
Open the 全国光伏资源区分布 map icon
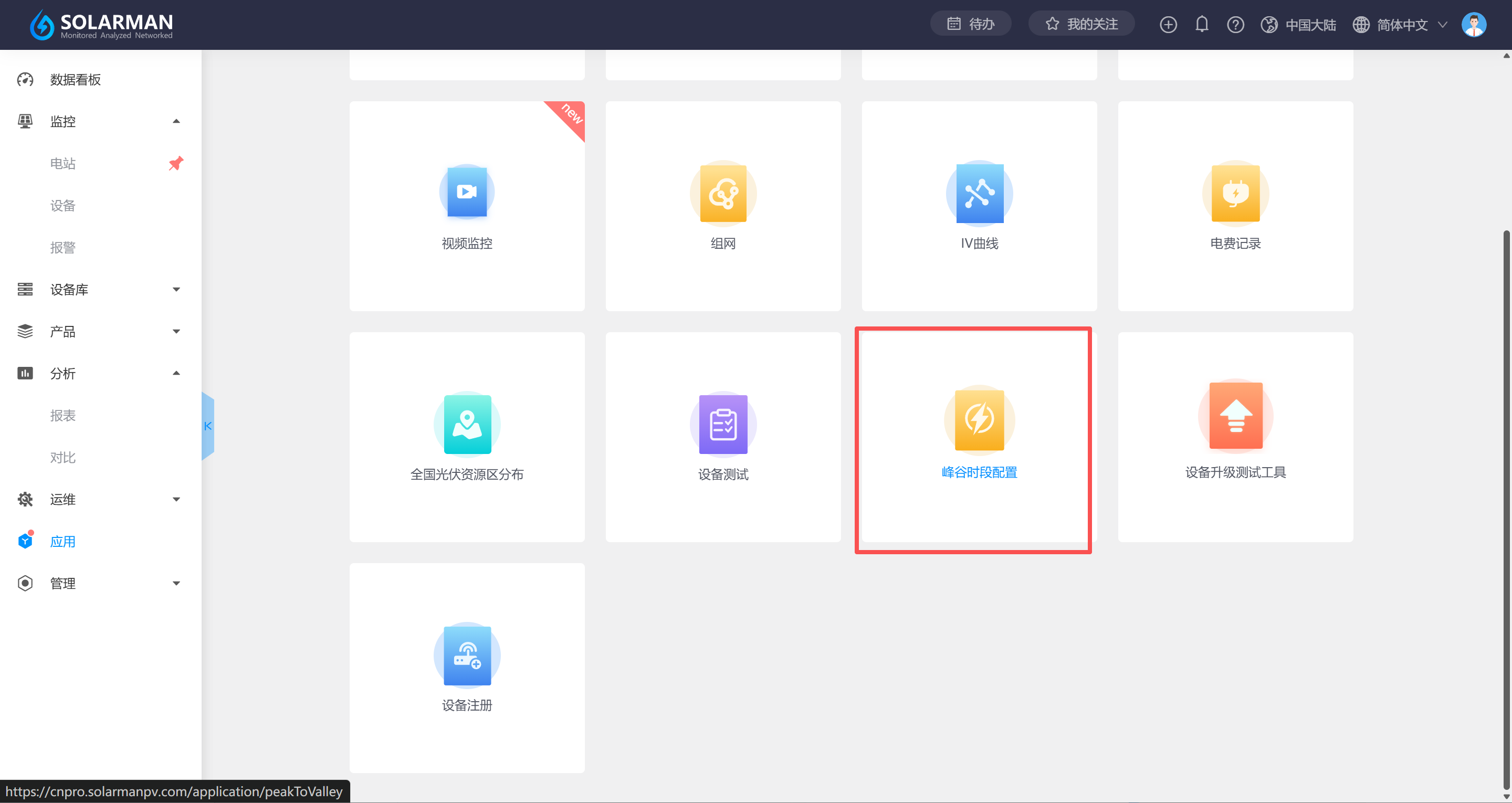pyautogui.click(x=467, y=425)
